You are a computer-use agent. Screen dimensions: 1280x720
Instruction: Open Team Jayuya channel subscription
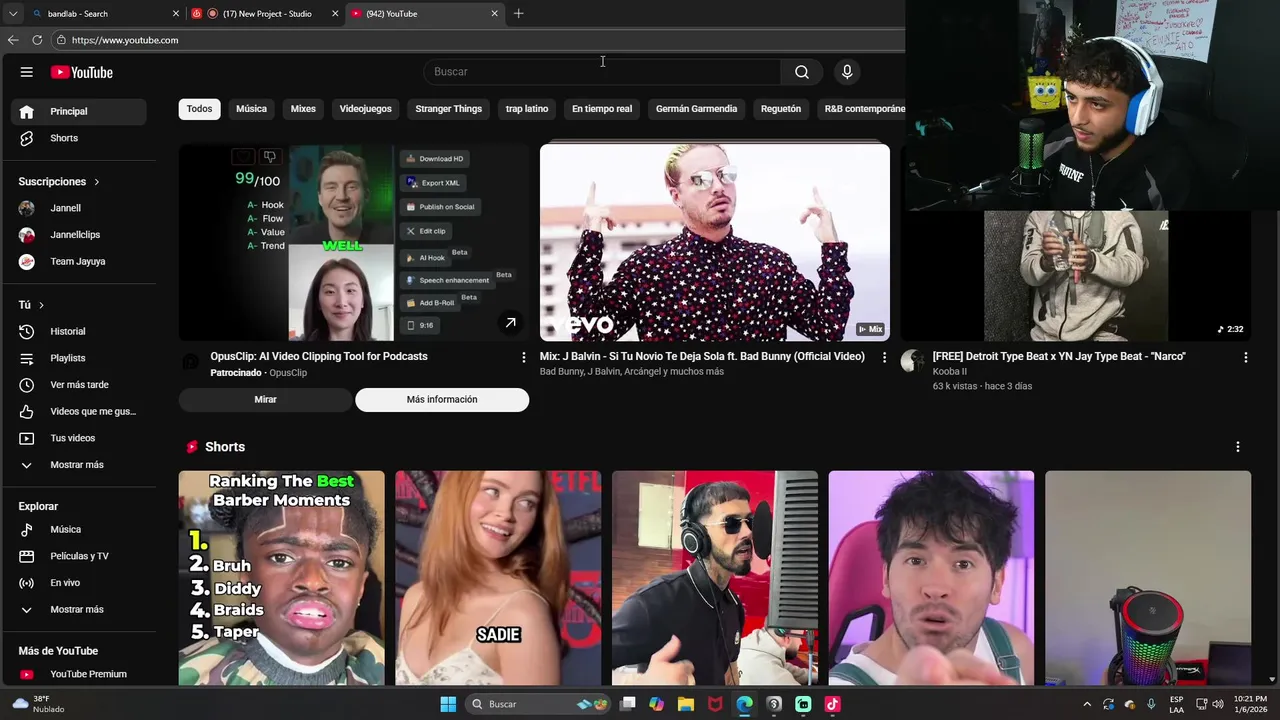pyautogui.click(x=79, y=261)
